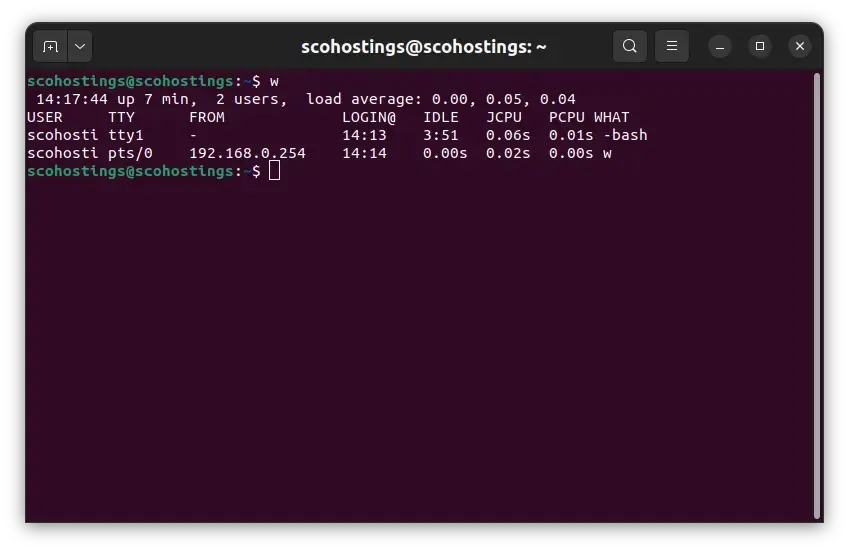Click the JCPU column header
Viewport: 849px width, 551px height.
point(504,117)
